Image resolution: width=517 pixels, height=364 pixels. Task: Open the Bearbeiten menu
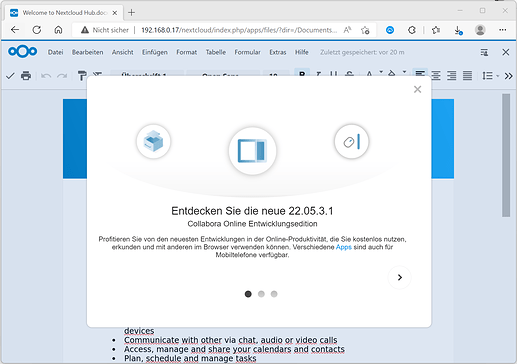[88, 52]
